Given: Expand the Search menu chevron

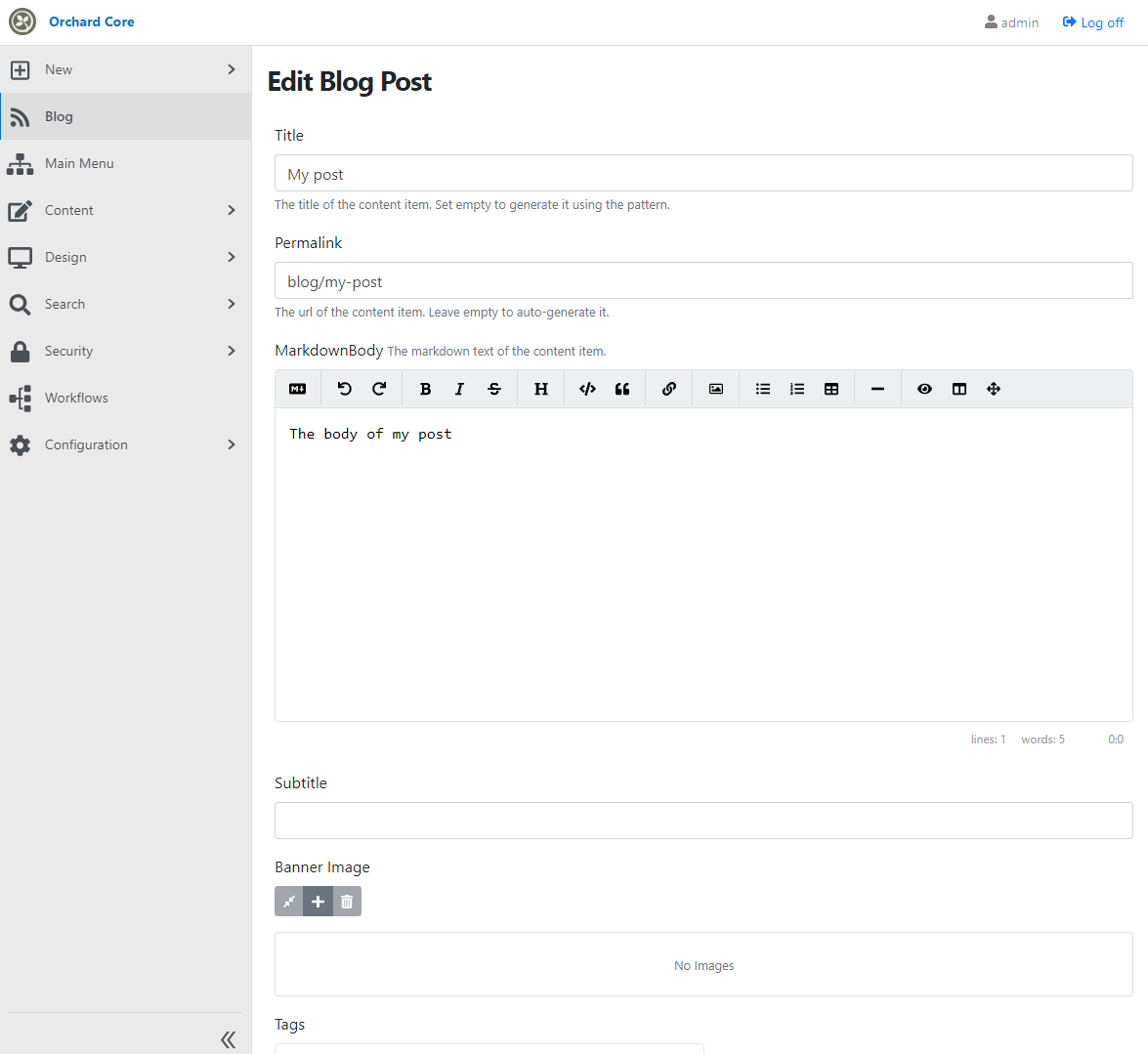Looking at the screenshot, I should (232, 304).
